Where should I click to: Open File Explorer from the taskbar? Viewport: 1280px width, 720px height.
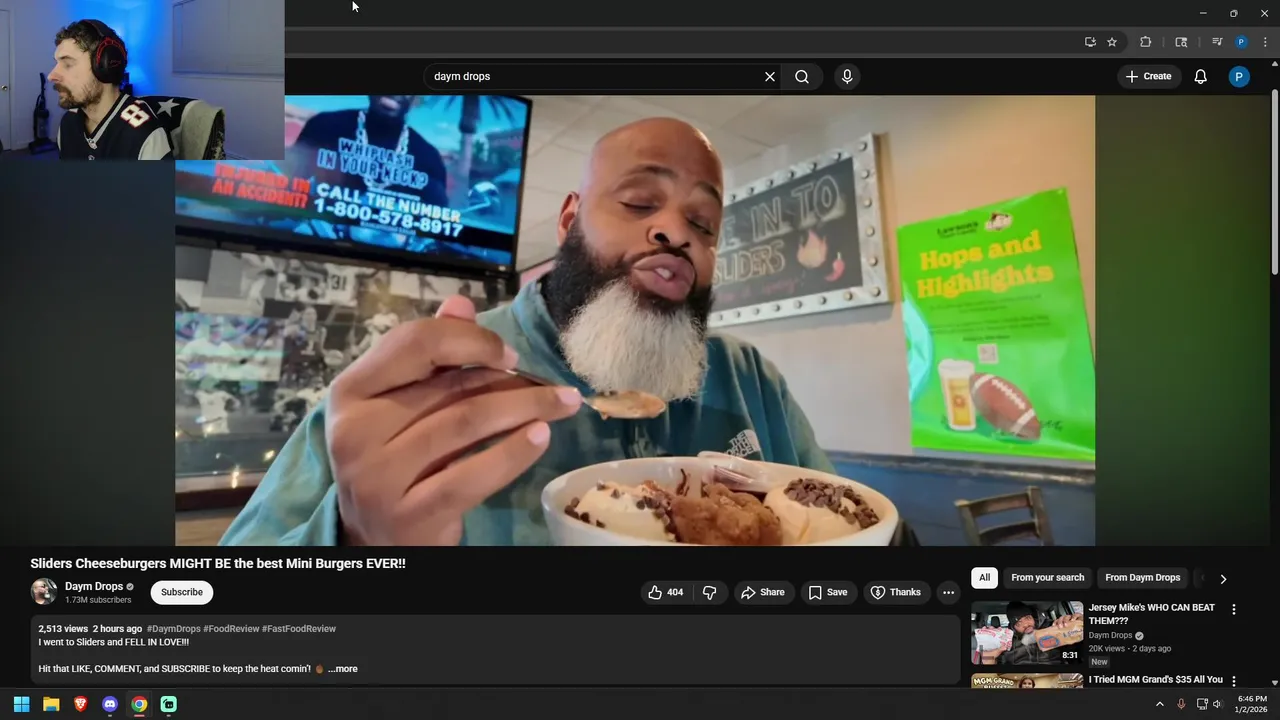pyautogui.click(x=51, y=704)
